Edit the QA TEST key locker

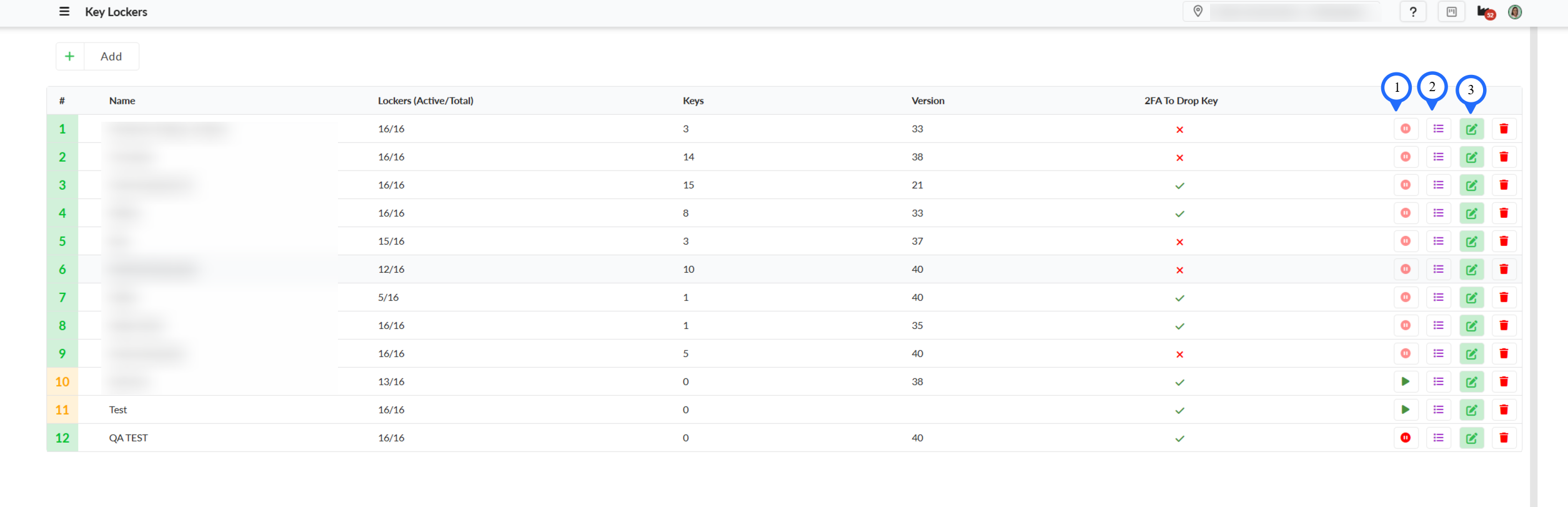[x=1472, y=438]
